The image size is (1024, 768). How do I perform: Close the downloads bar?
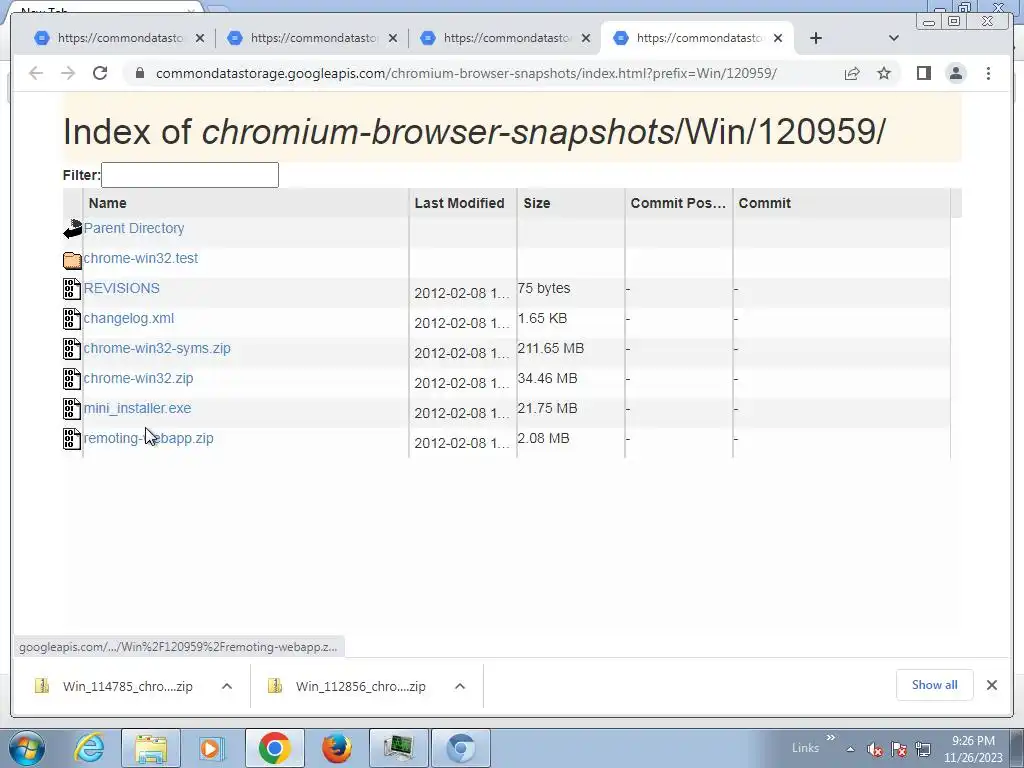point(991,685)
